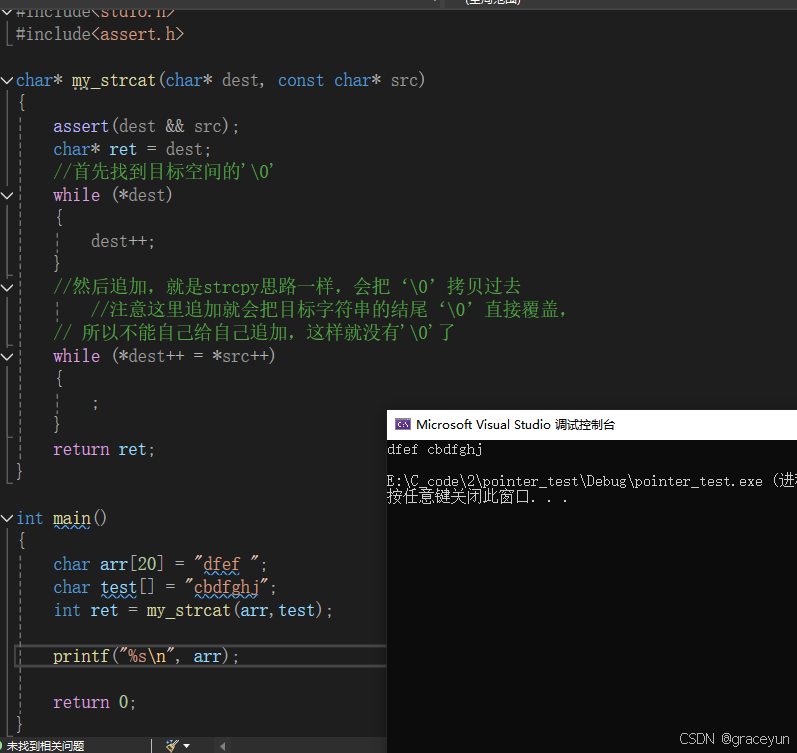Click the comment 注意这里追加就会把目标字符串
Viewport: 797px width, 753px height.
click(x=328, y=310)
